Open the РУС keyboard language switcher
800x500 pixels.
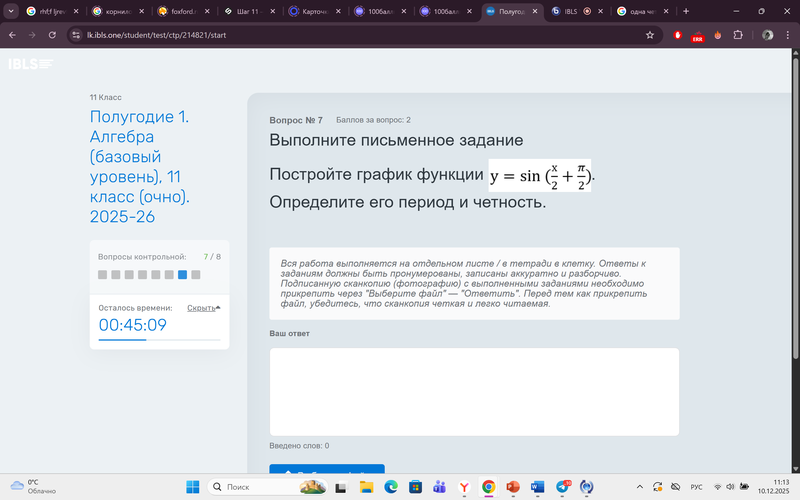(x=697, y=486)
